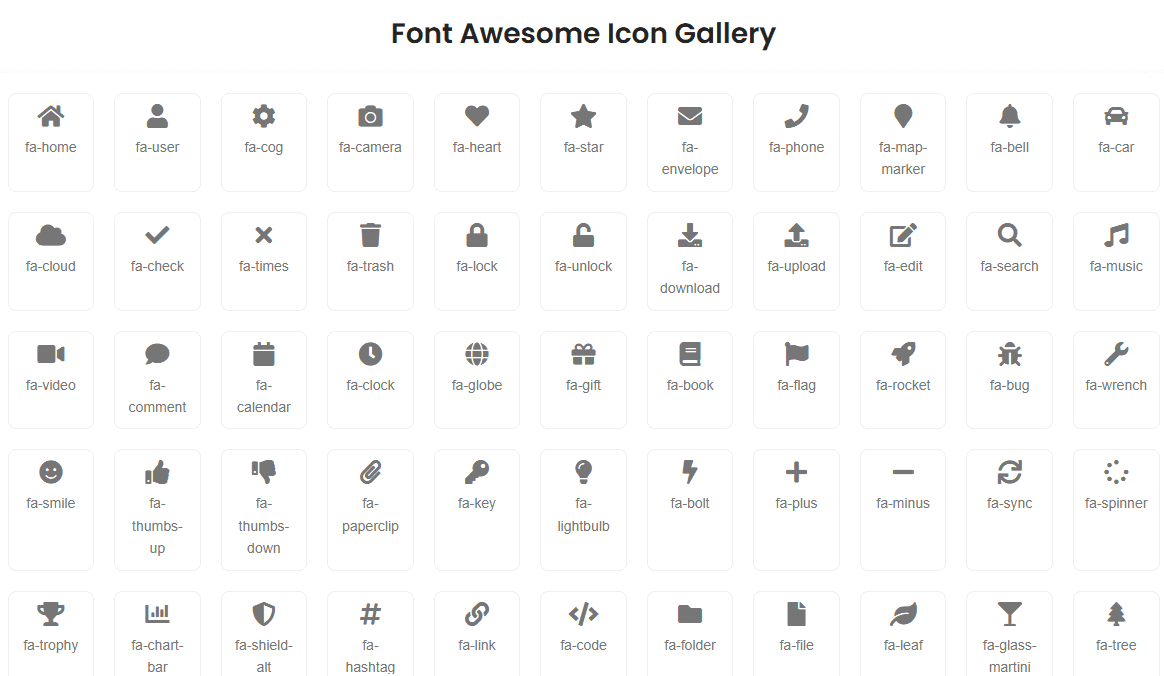Select the fa-glass-martini icon

point(1010,614)
